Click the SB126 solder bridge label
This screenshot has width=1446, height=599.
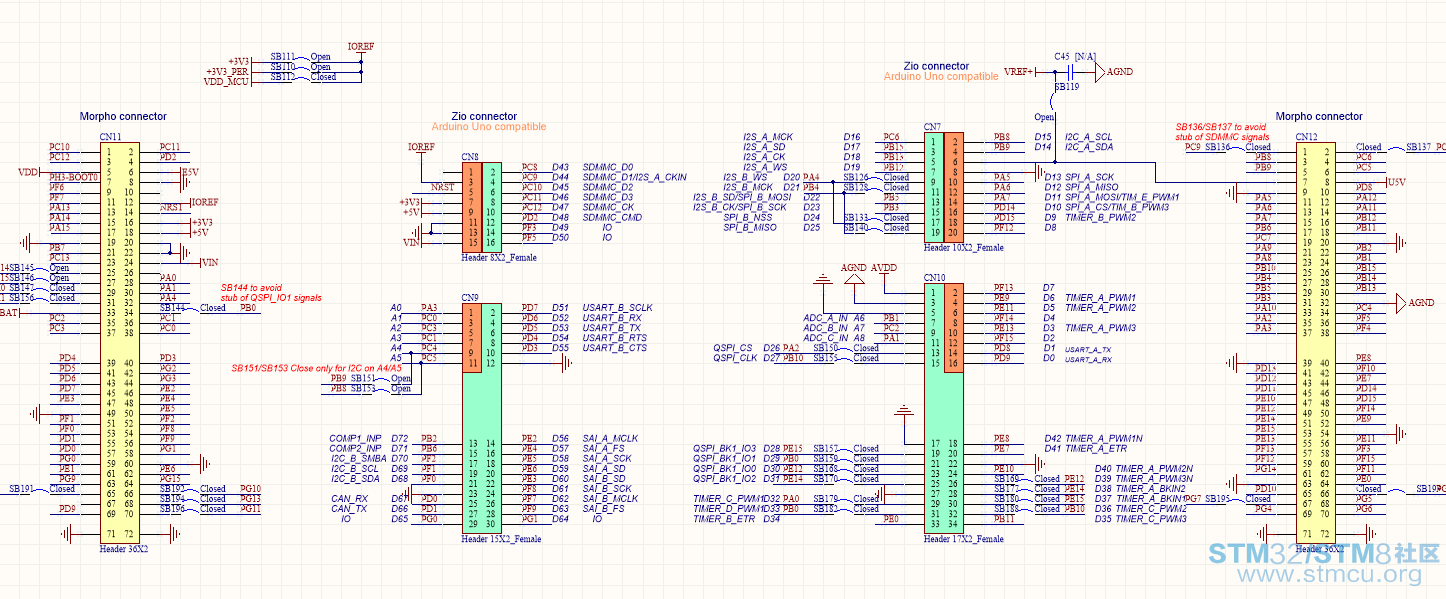click(x=856, y=177)
